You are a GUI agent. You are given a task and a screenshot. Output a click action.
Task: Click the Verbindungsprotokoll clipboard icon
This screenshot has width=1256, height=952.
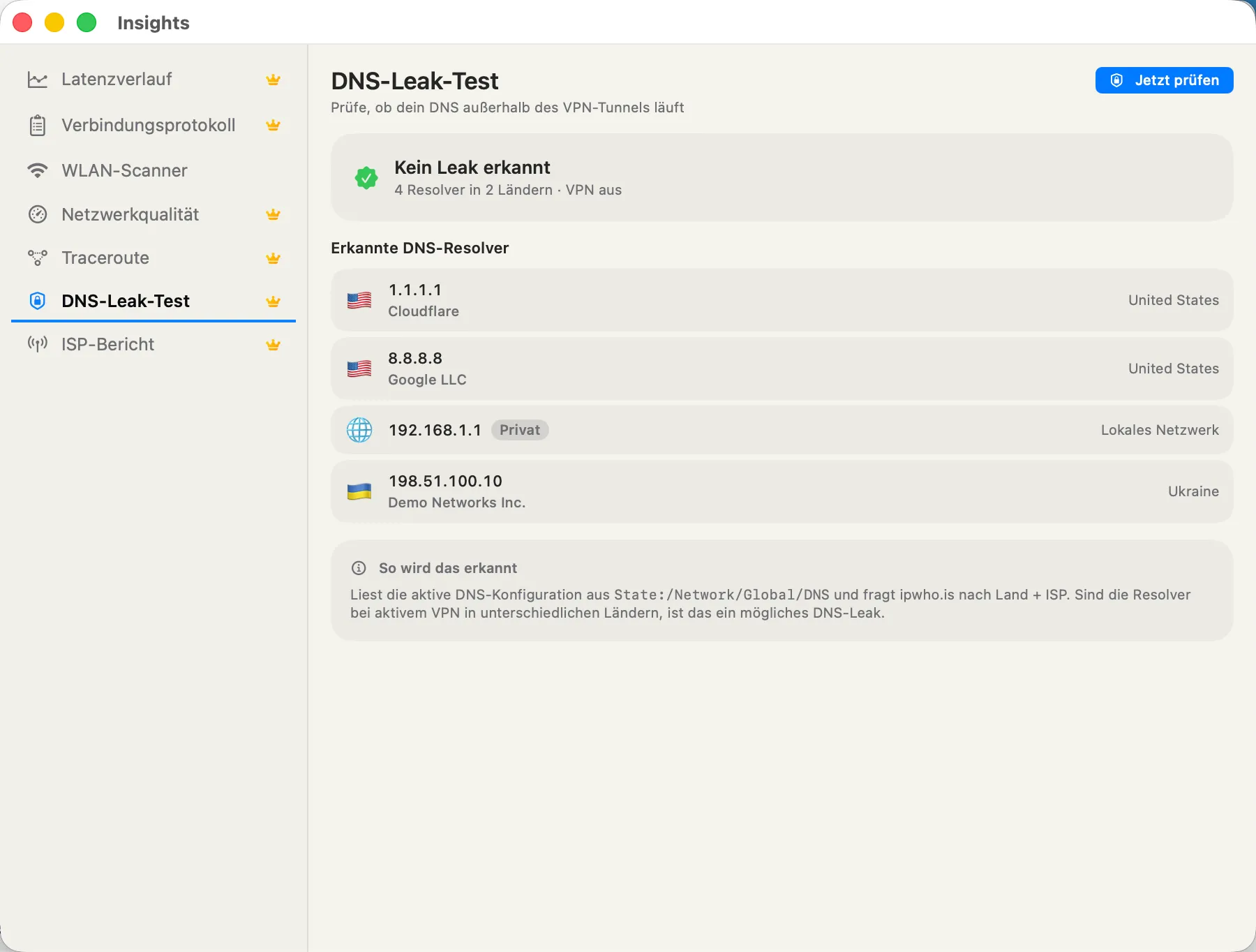tap(38, 126)
